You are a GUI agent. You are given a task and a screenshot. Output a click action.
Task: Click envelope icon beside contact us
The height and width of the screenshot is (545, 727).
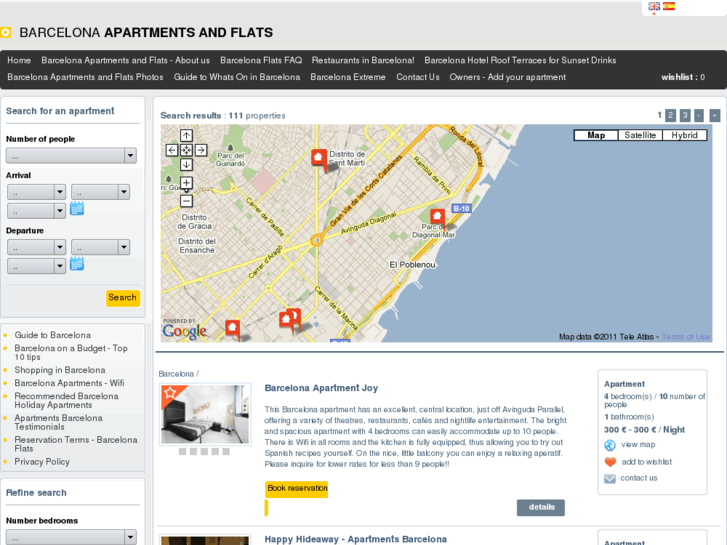pos(610,479)
